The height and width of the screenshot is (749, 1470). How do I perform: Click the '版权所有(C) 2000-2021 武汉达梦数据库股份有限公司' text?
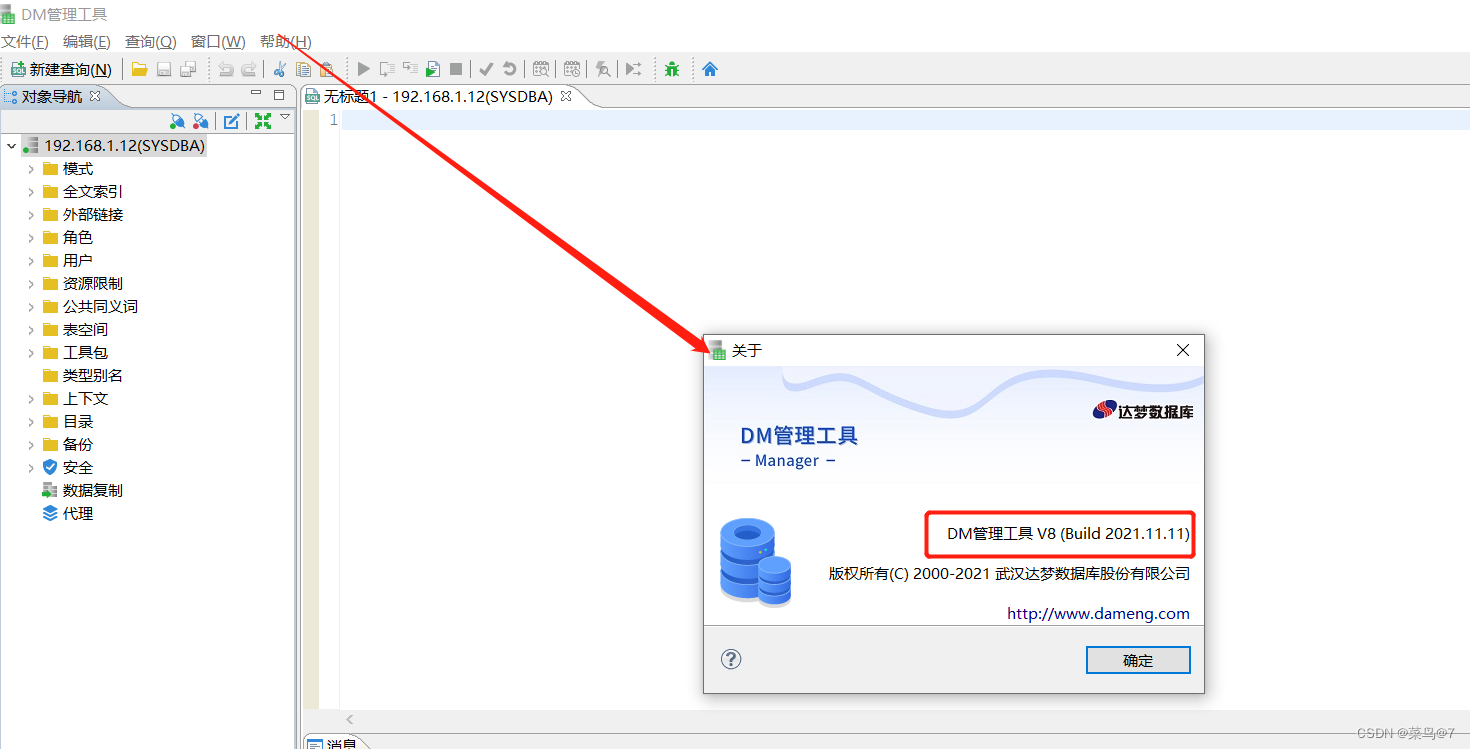coord(1009,574)
